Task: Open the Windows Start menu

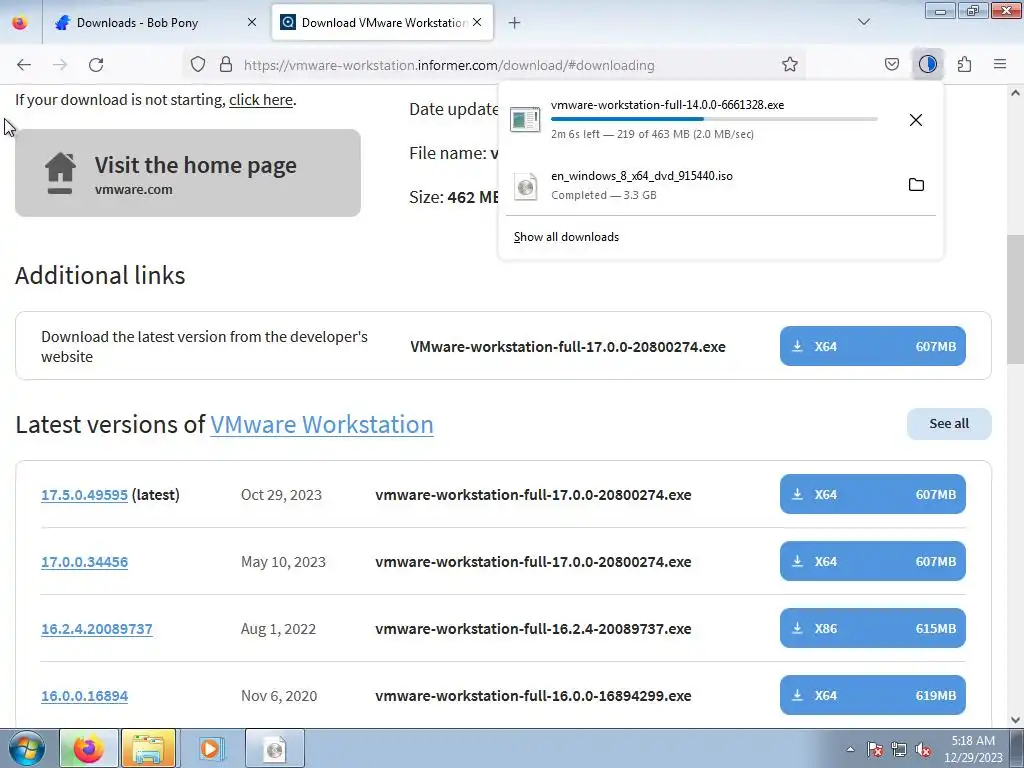Action: [x=26, y=748]
